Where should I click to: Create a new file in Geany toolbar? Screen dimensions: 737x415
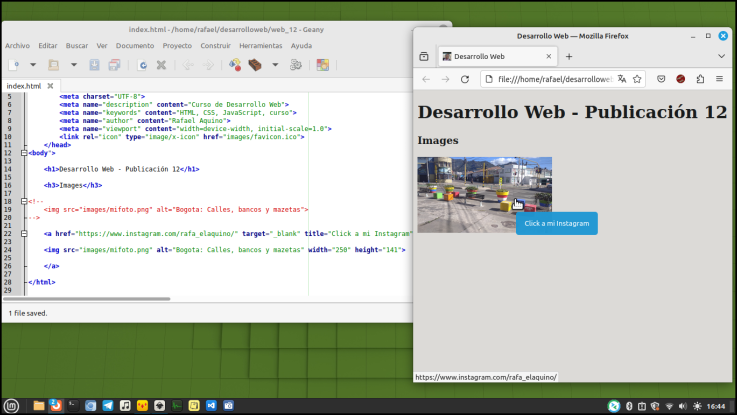coord(14,65)
